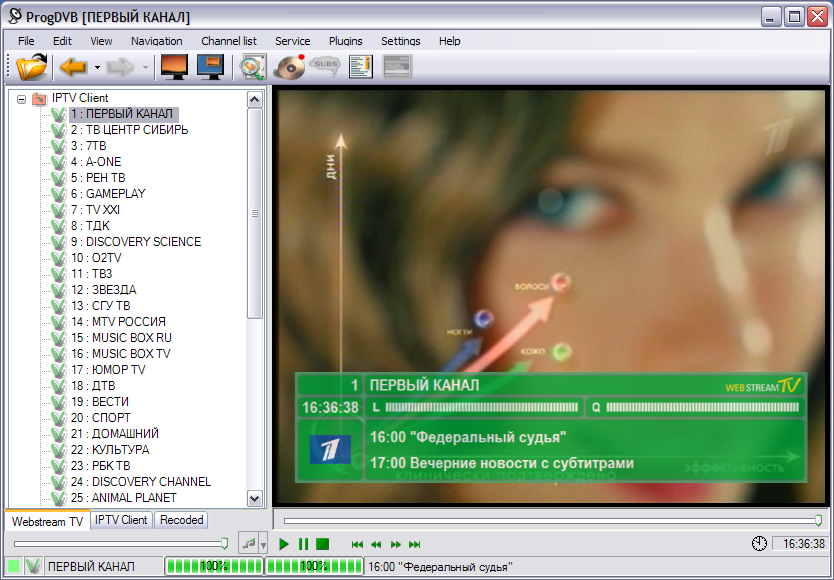
Task: Select channel 24 : DISCOVERY CHANNEL
Action: pyautogui.click(x=140, y=482)
